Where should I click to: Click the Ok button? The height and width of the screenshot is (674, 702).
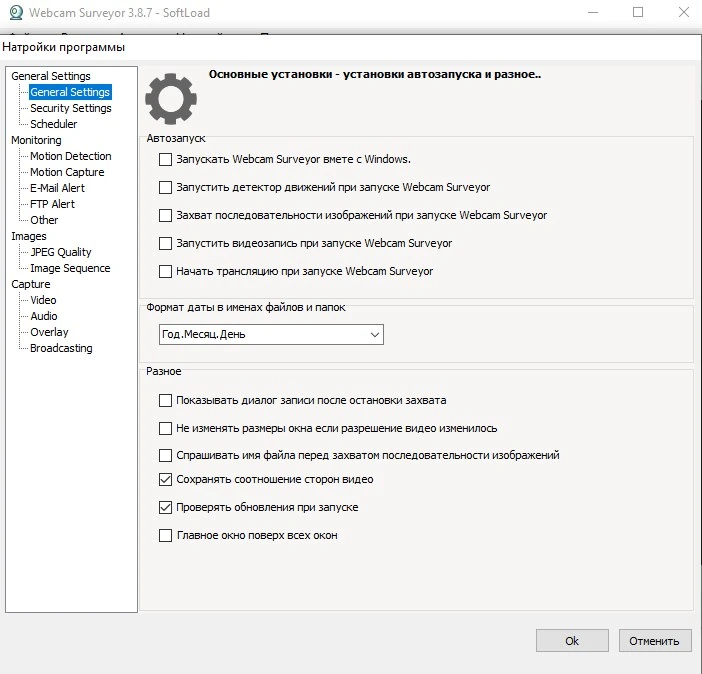pyautogui.click(x=572, y=641)
